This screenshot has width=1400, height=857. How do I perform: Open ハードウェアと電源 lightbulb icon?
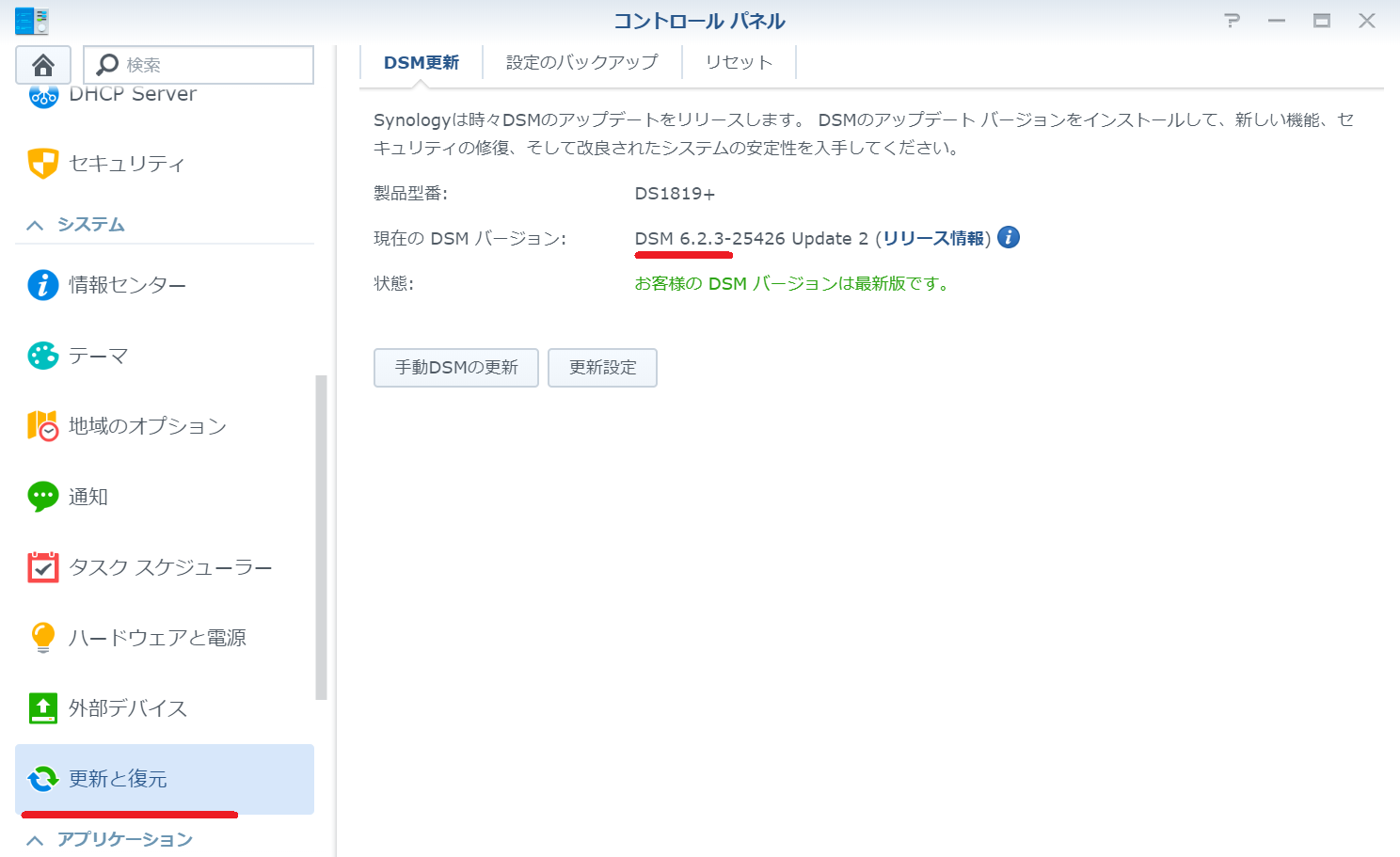(43, 638)
